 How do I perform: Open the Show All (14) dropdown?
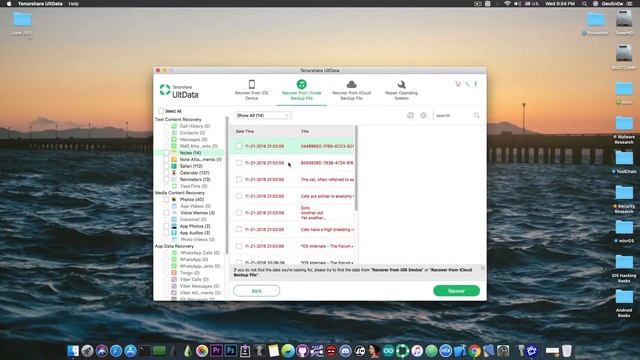pyautogui.click(x=263, y=116)
